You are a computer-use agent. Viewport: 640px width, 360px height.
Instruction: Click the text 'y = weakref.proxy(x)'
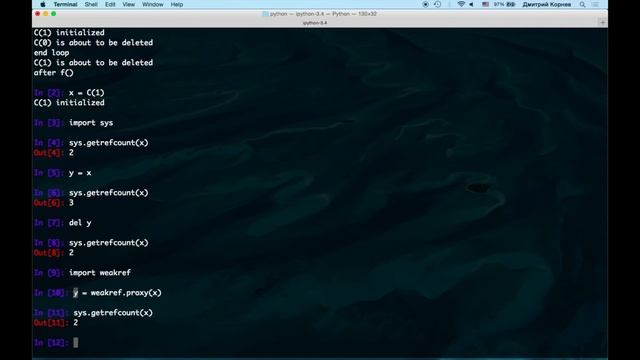pos(118,293)
